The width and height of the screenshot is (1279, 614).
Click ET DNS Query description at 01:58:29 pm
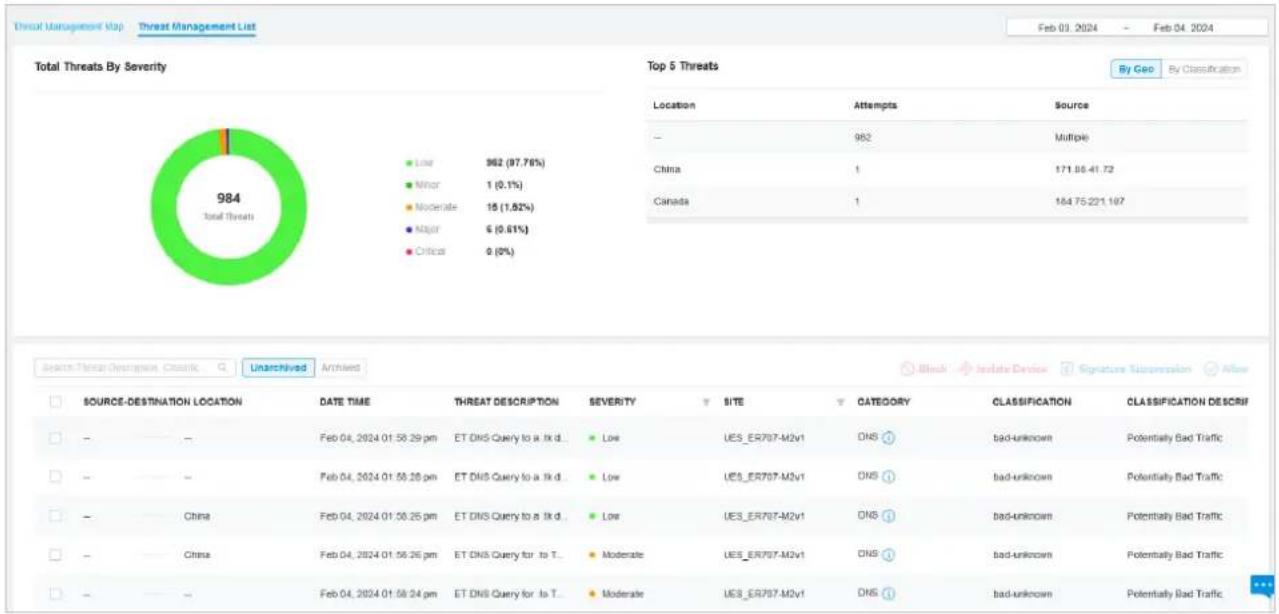(512, 439)
